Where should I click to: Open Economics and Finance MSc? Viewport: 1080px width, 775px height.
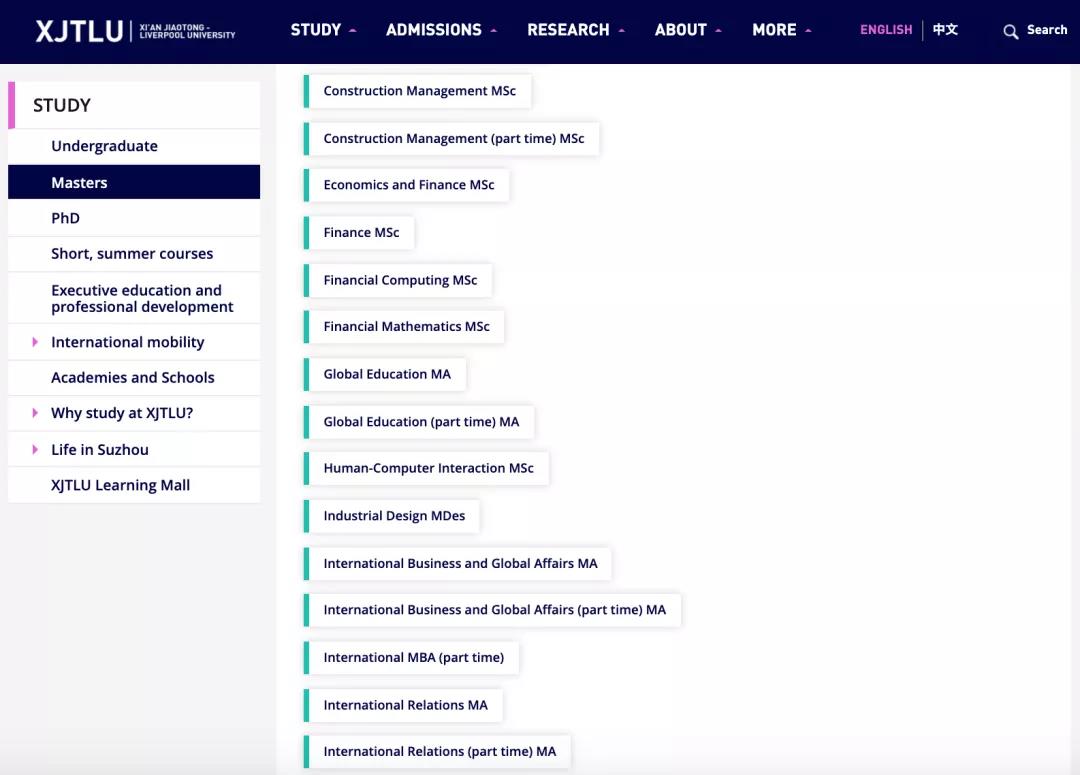[x=406, y=185]
